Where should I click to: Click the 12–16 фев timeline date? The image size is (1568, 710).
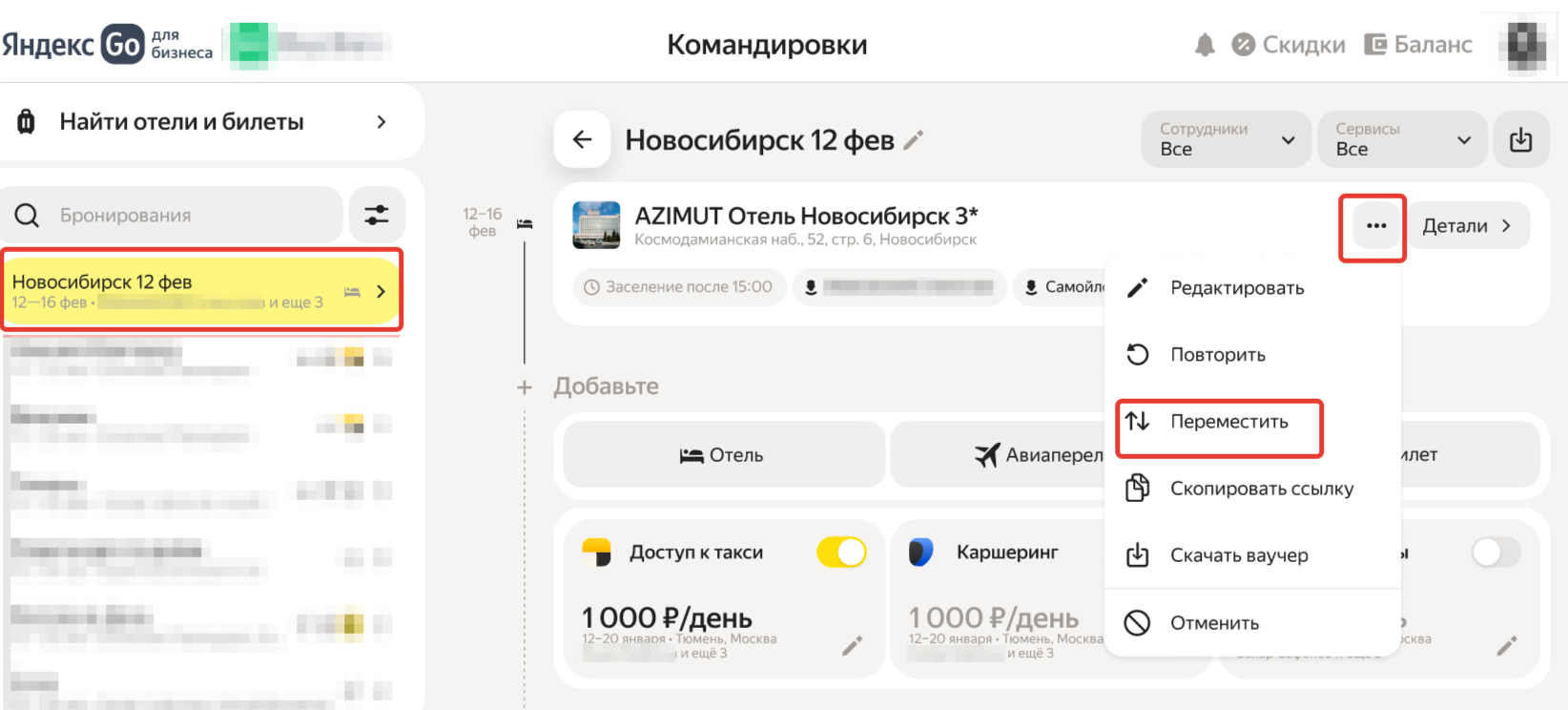[482, 222]
